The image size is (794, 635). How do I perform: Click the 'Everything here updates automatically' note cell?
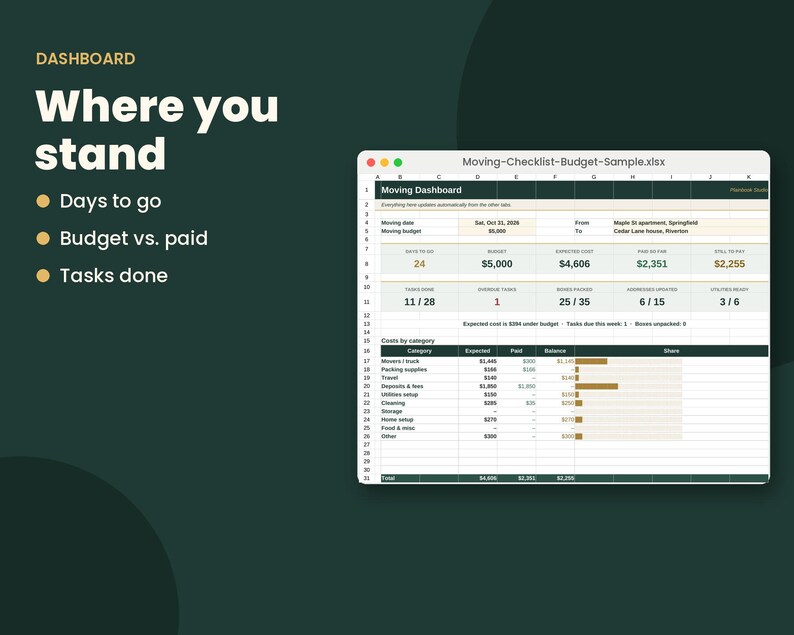tap(446, 205)
